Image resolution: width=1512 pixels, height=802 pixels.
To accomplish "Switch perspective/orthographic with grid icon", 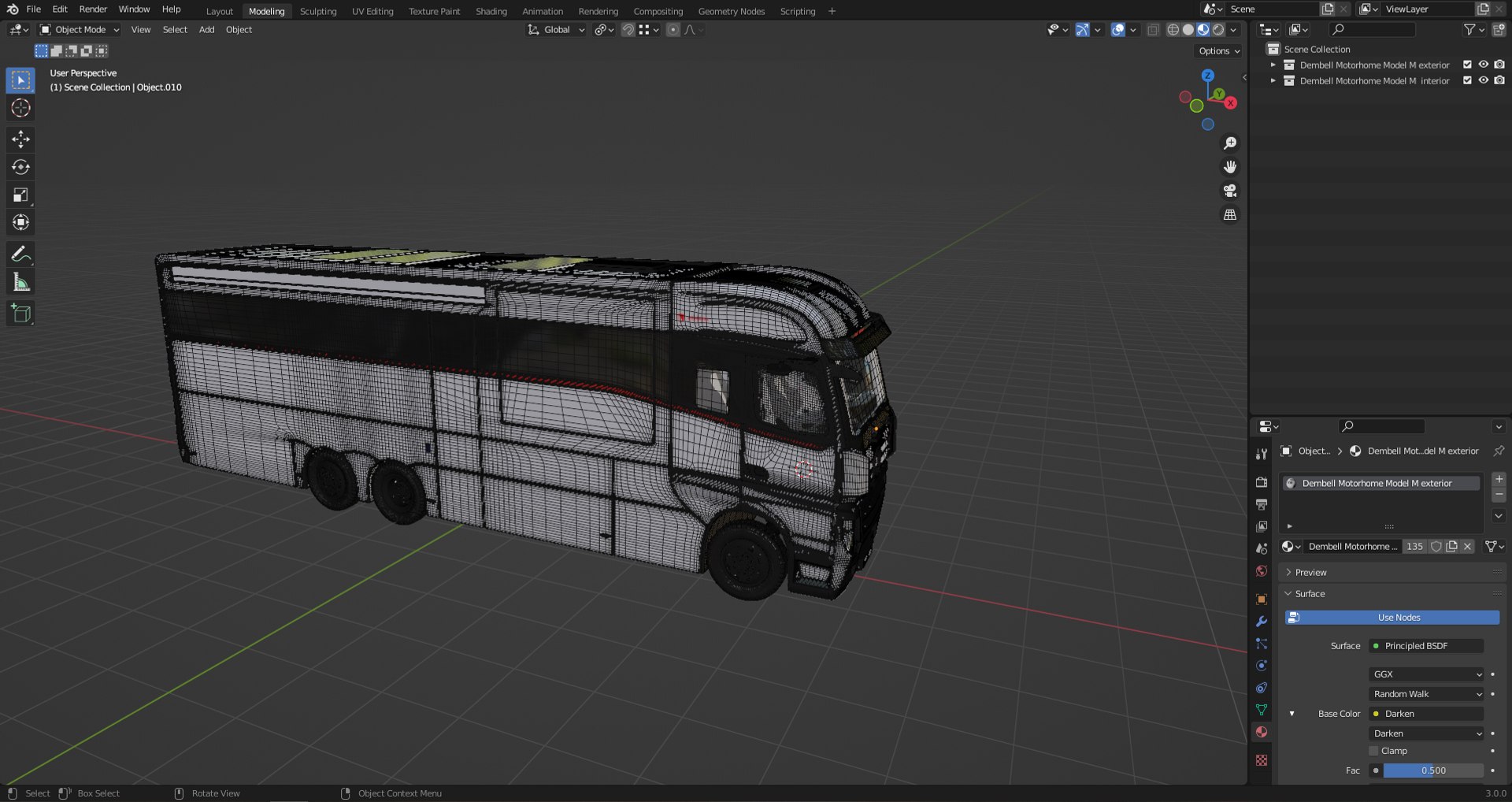I will (x=1230, y=214).
